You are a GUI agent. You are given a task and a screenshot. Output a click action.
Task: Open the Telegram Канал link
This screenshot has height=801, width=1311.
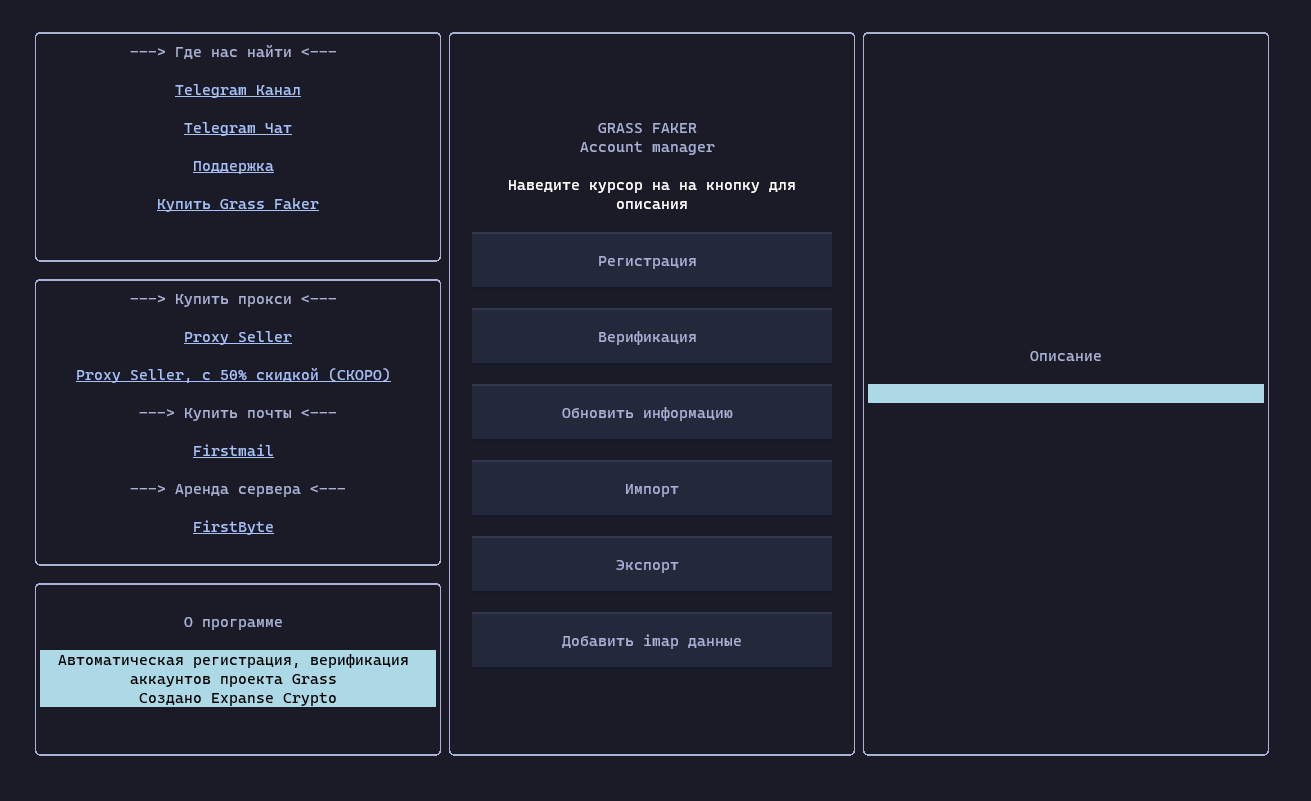click(x=237, y=90)
